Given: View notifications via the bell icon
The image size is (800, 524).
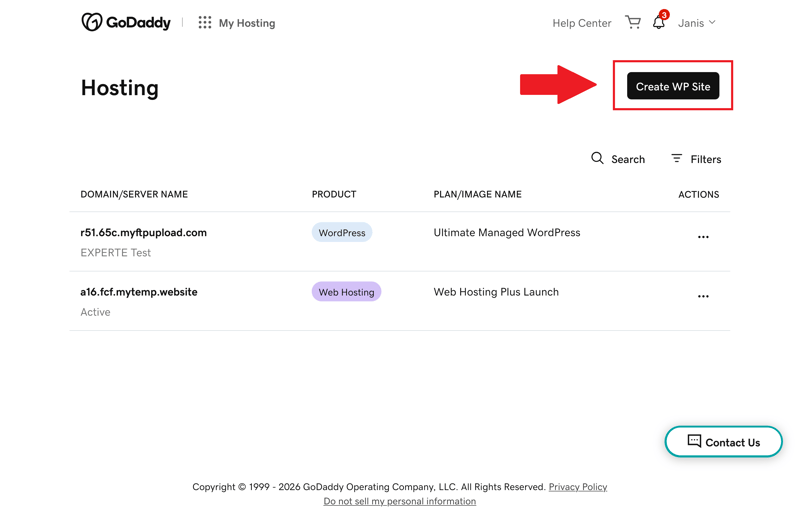Looking at the screenshot, I should (x=660, y=21).
